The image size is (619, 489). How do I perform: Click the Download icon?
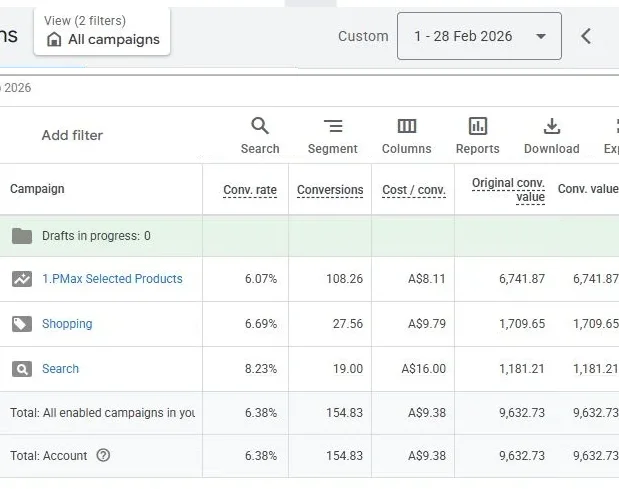tap(551, 126)
